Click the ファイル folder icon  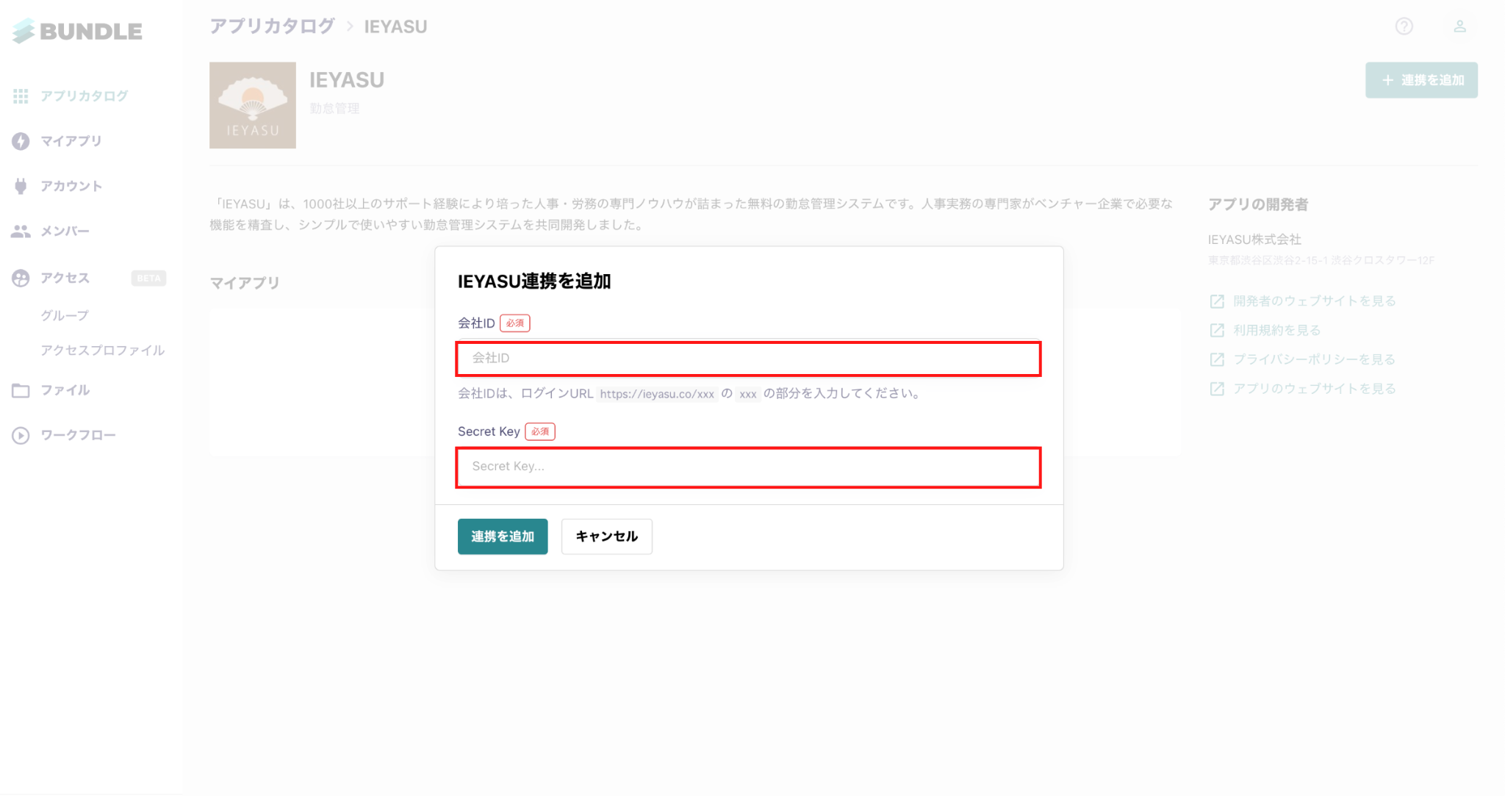(x=21, y=390)
